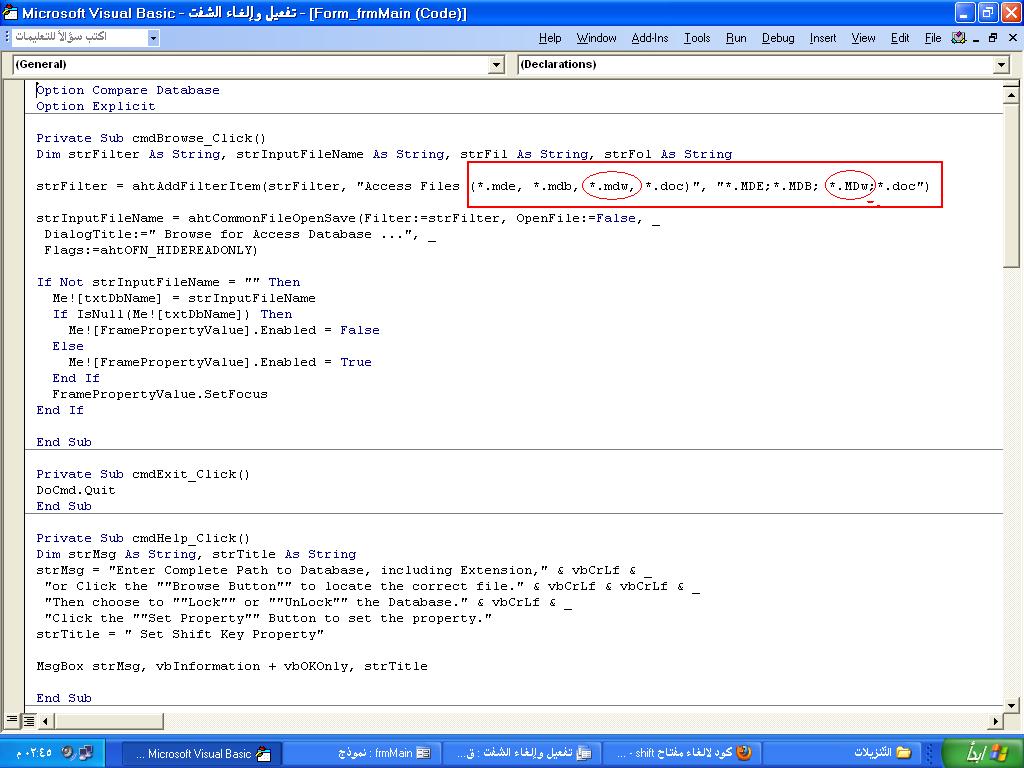The width and height of the screenshot is (1024, 768).
Task: Open the Help menu
Action: (x=550, y=38)
